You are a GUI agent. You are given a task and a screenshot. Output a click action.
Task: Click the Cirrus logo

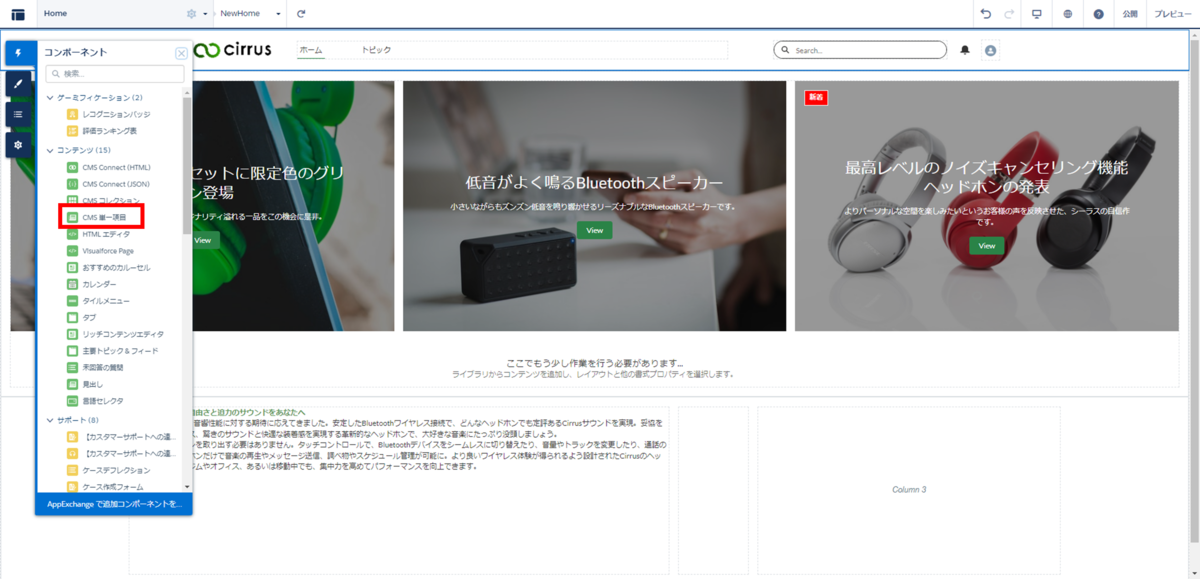232,50
